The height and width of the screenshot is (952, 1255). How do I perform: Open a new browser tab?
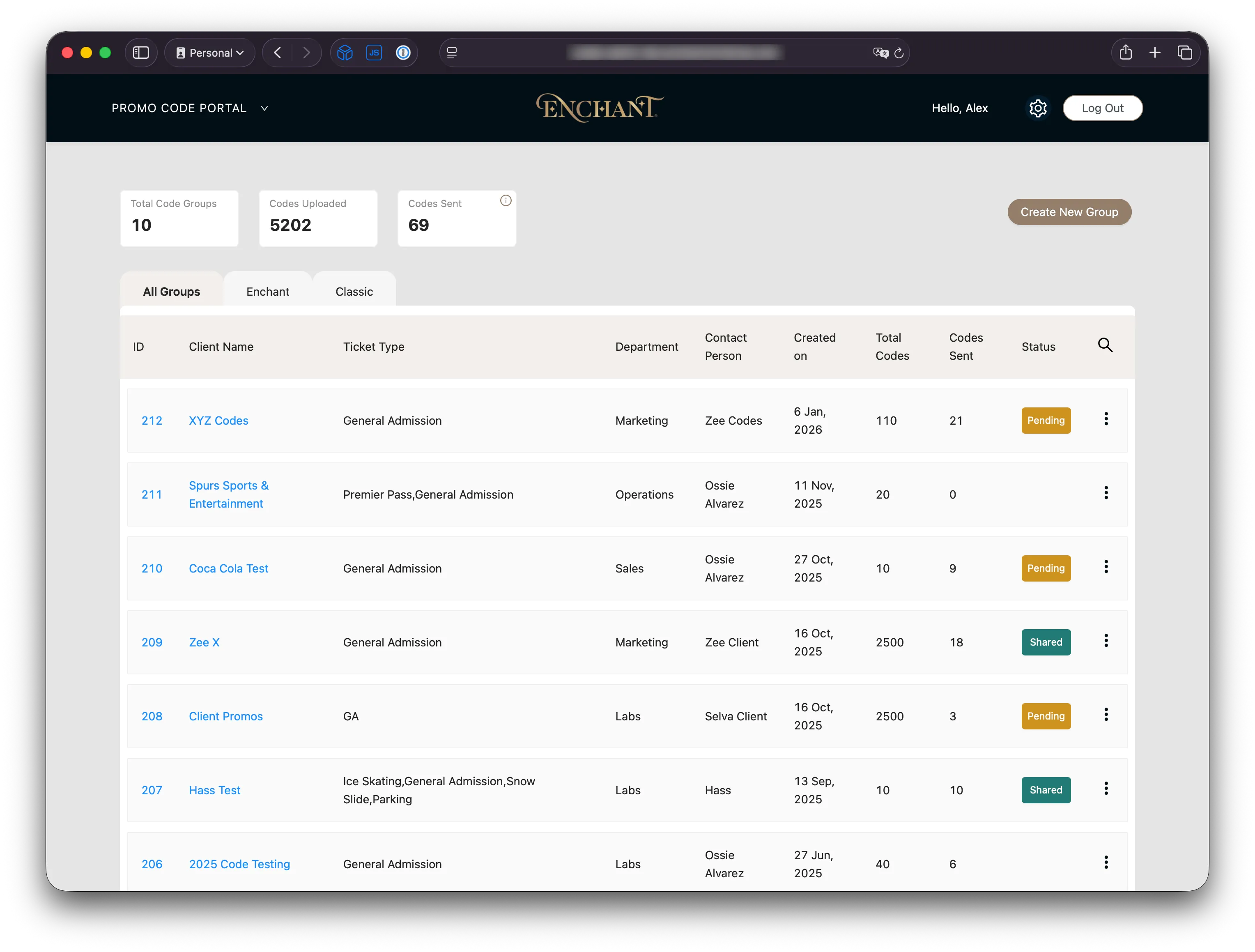(x=1154, y=53)
